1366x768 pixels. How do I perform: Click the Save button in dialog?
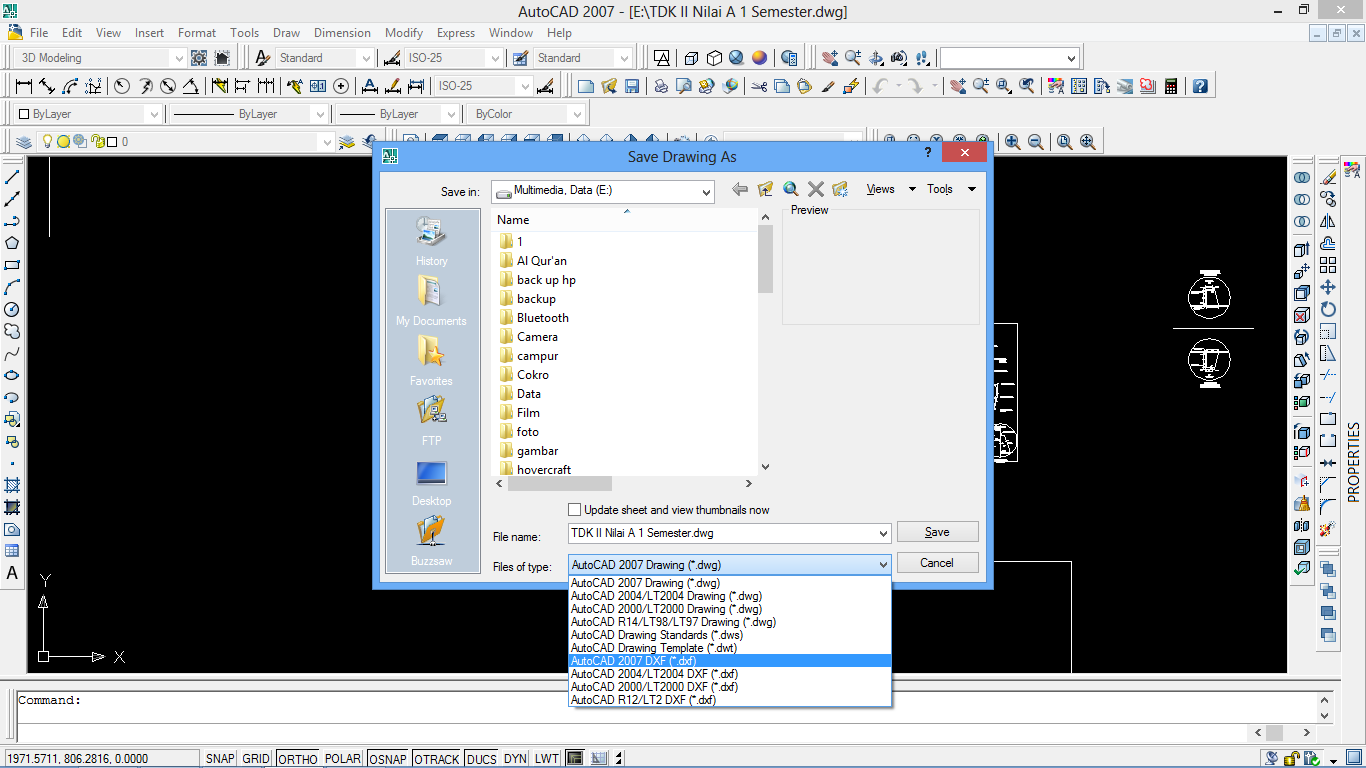(937, 532)
